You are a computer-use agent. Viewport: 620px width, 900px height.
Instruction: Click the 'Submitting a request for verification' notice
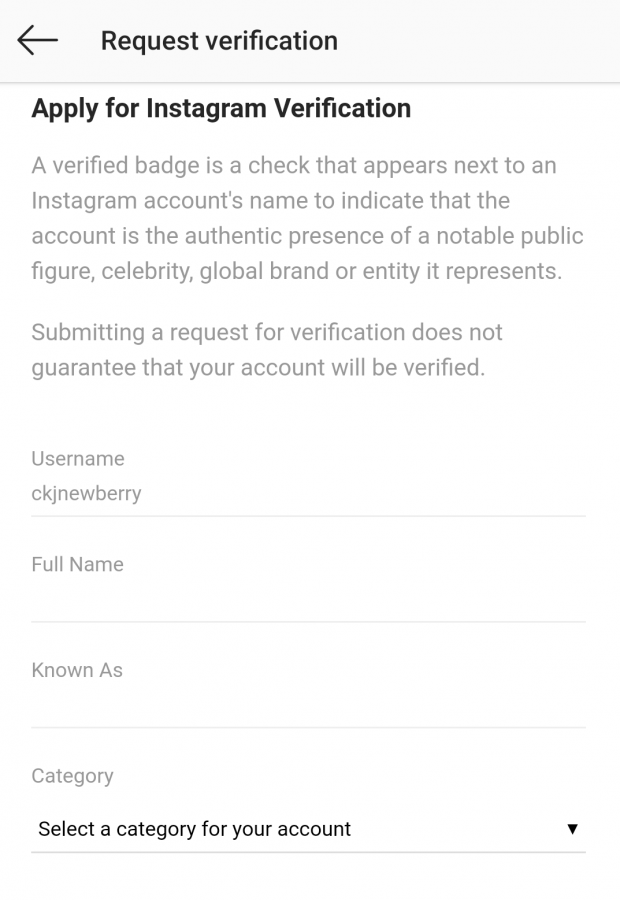[x=267, y=349]
